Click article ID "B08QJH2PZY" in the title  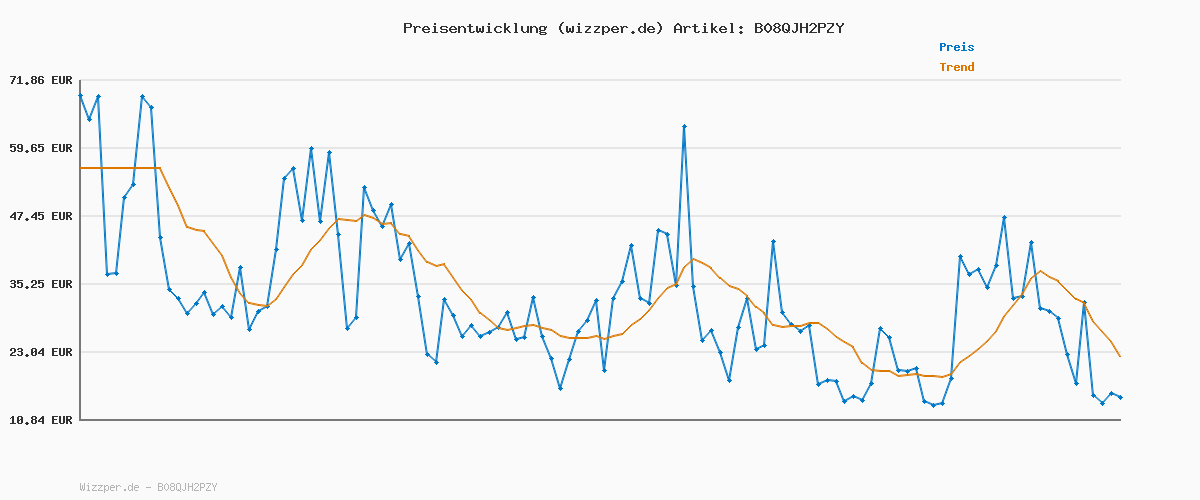(x=793, y=28)
